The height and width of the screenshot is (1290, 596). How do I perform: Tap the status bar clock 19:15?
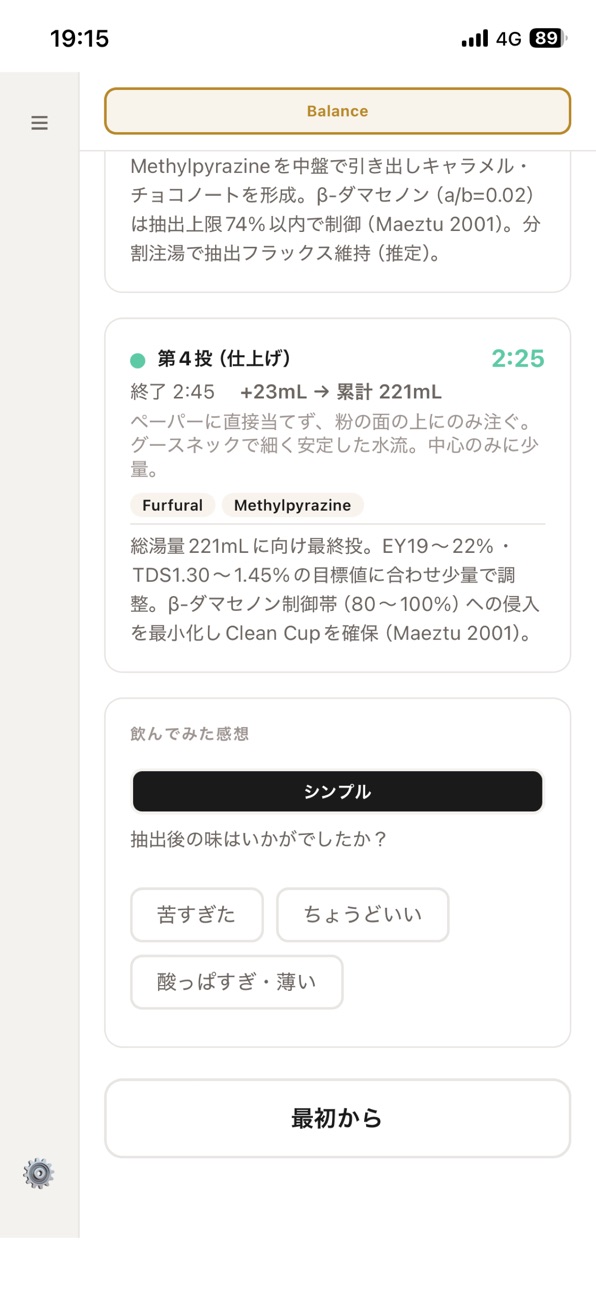click(79, 39)
